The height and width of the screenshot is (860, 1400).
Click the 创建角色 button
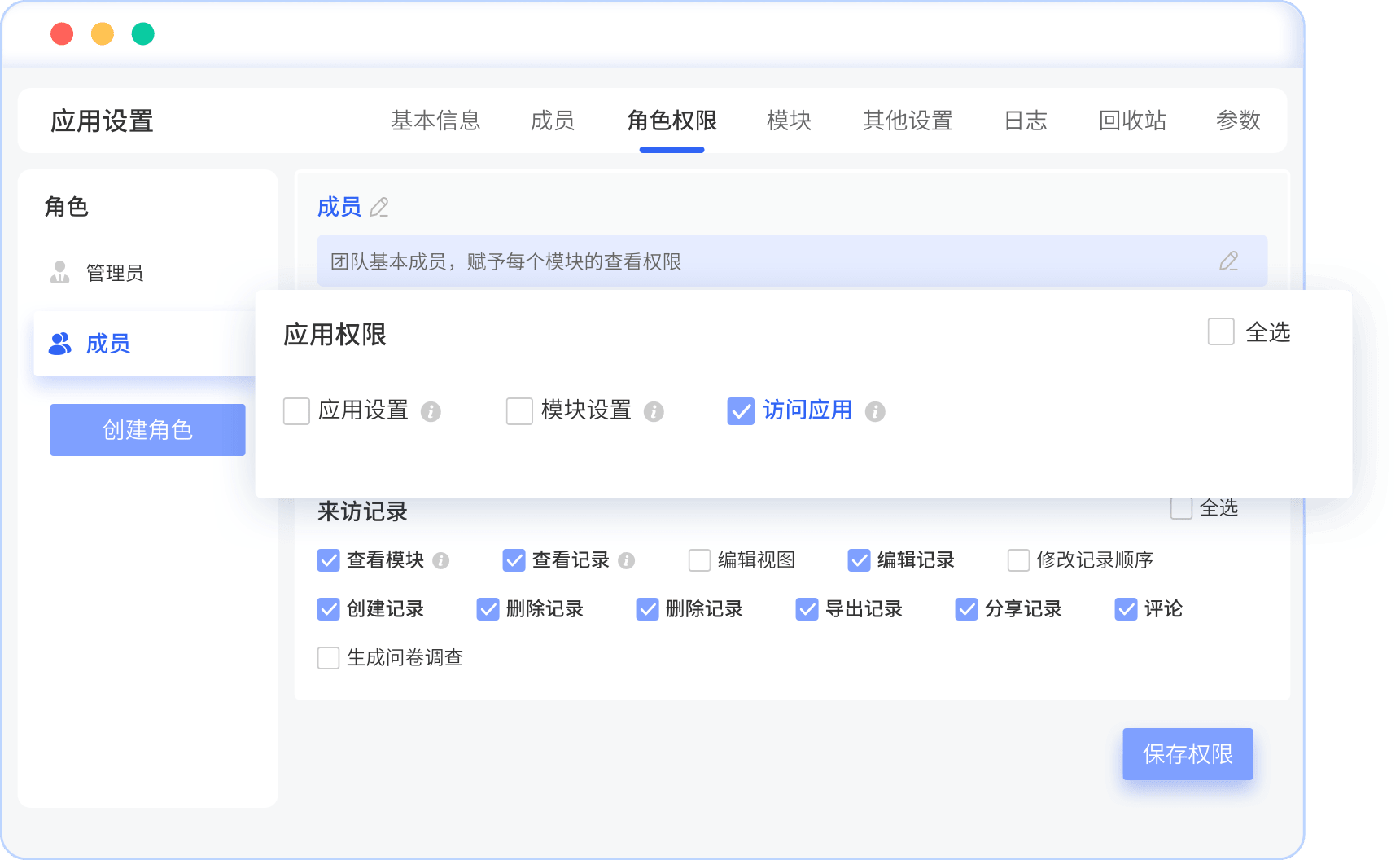point(147,430)
